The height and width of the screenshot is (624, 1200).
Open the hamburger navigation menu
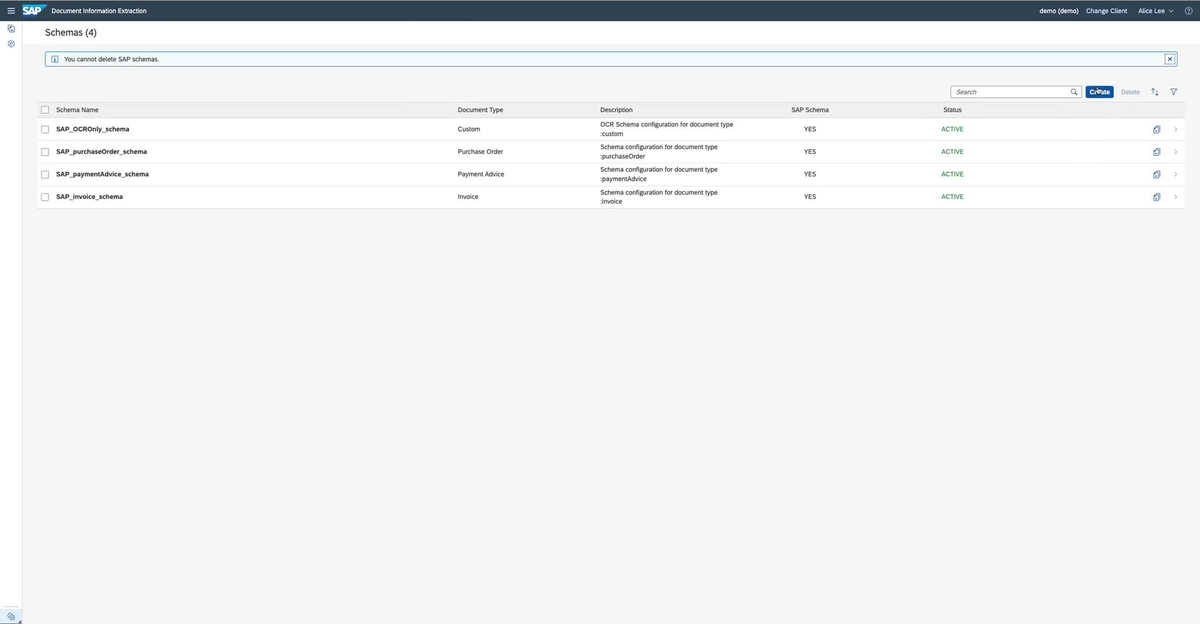(x=9, y=9)
